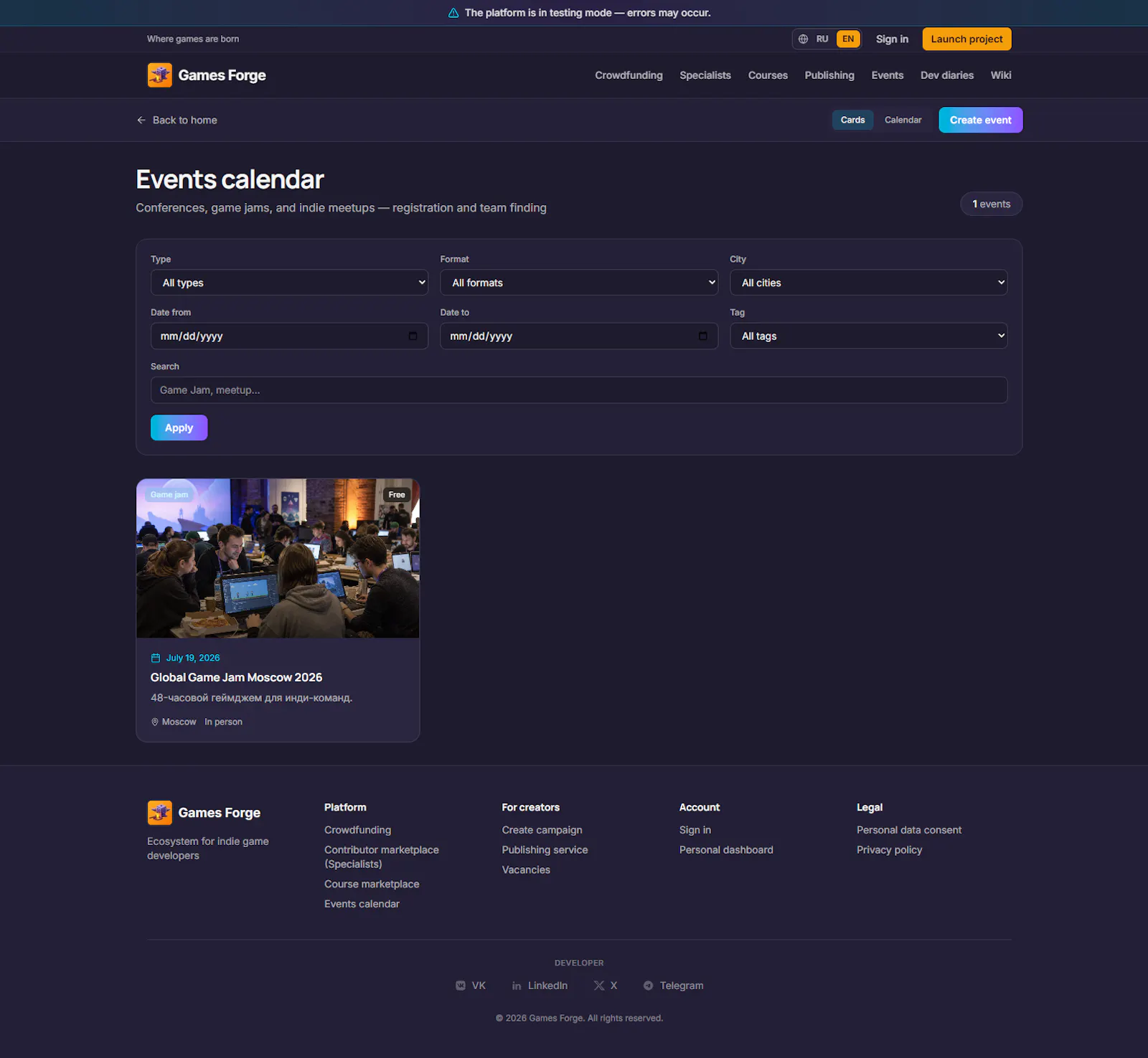This screenshot has width=1148, height=1058.
Task: Open Personal data consent link
Action: pos(909,830)
